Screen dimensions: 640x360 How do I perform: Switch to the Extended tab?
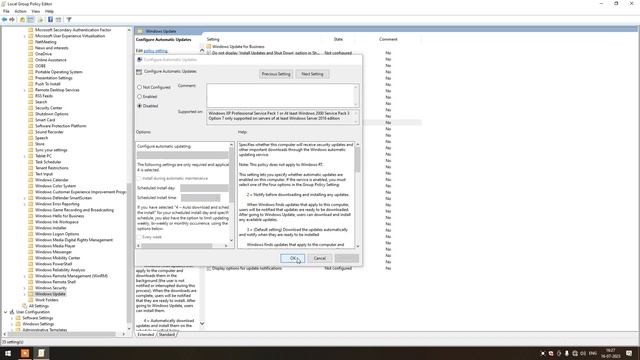pyautogui.click(x=146, y=335)
